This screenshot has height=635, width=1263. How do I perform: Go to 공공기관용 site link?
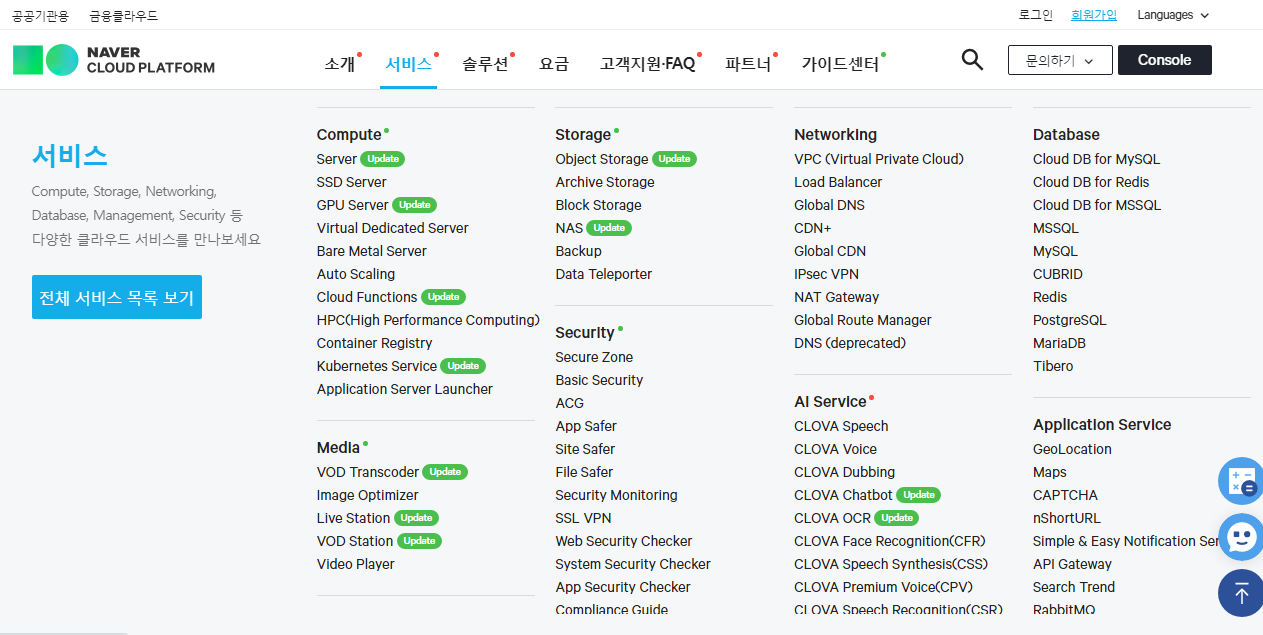(40, 16)
